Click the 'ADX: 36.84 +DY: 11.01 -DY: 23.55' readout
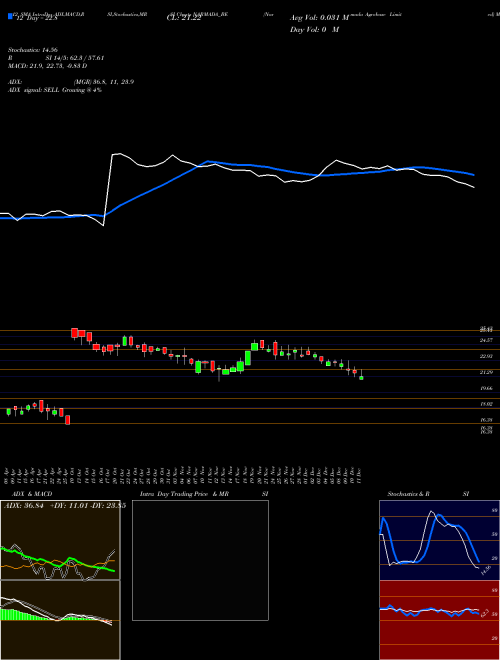Screen dimensions: 500x660 tap(65, 506)
